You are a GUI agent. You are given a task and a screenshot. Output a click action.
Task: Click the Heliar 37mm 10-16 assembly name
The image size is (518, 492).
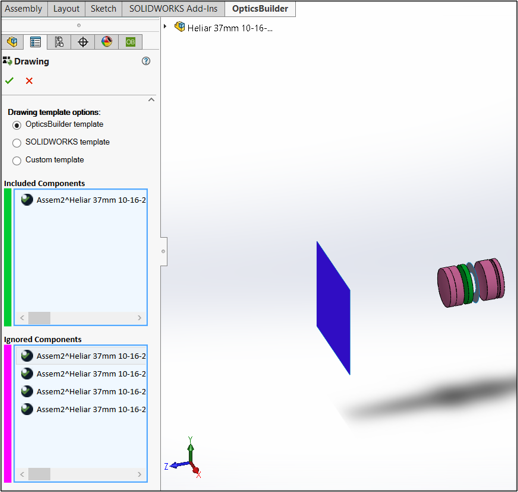[230, 28]
